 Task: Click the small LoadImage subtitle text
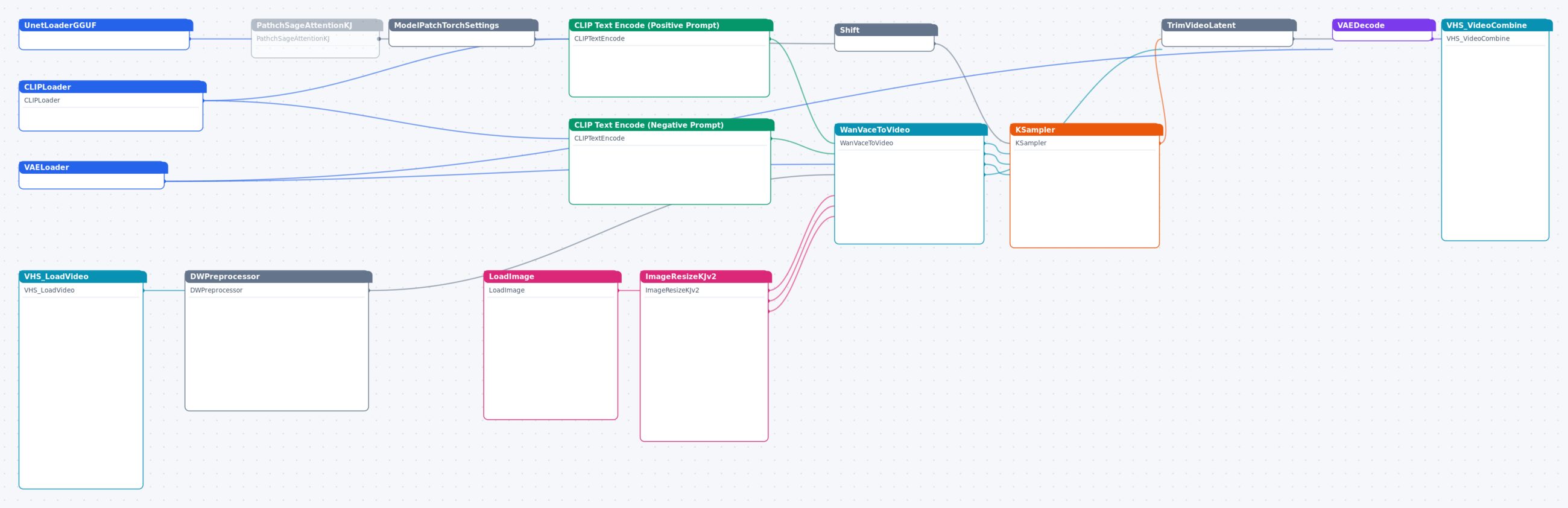click(x=507, y=291)
